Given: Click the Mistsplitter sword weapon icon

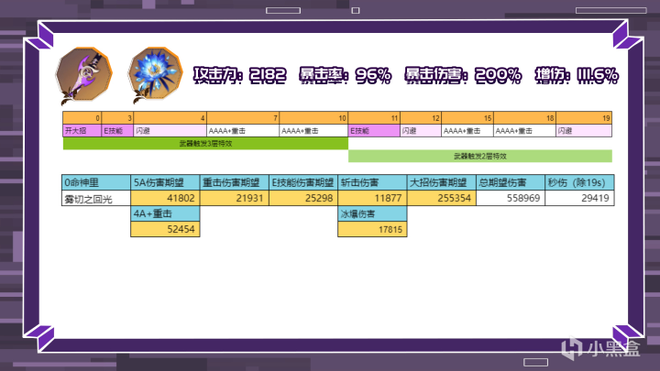Looking at the screenshot, I should 84,75.
